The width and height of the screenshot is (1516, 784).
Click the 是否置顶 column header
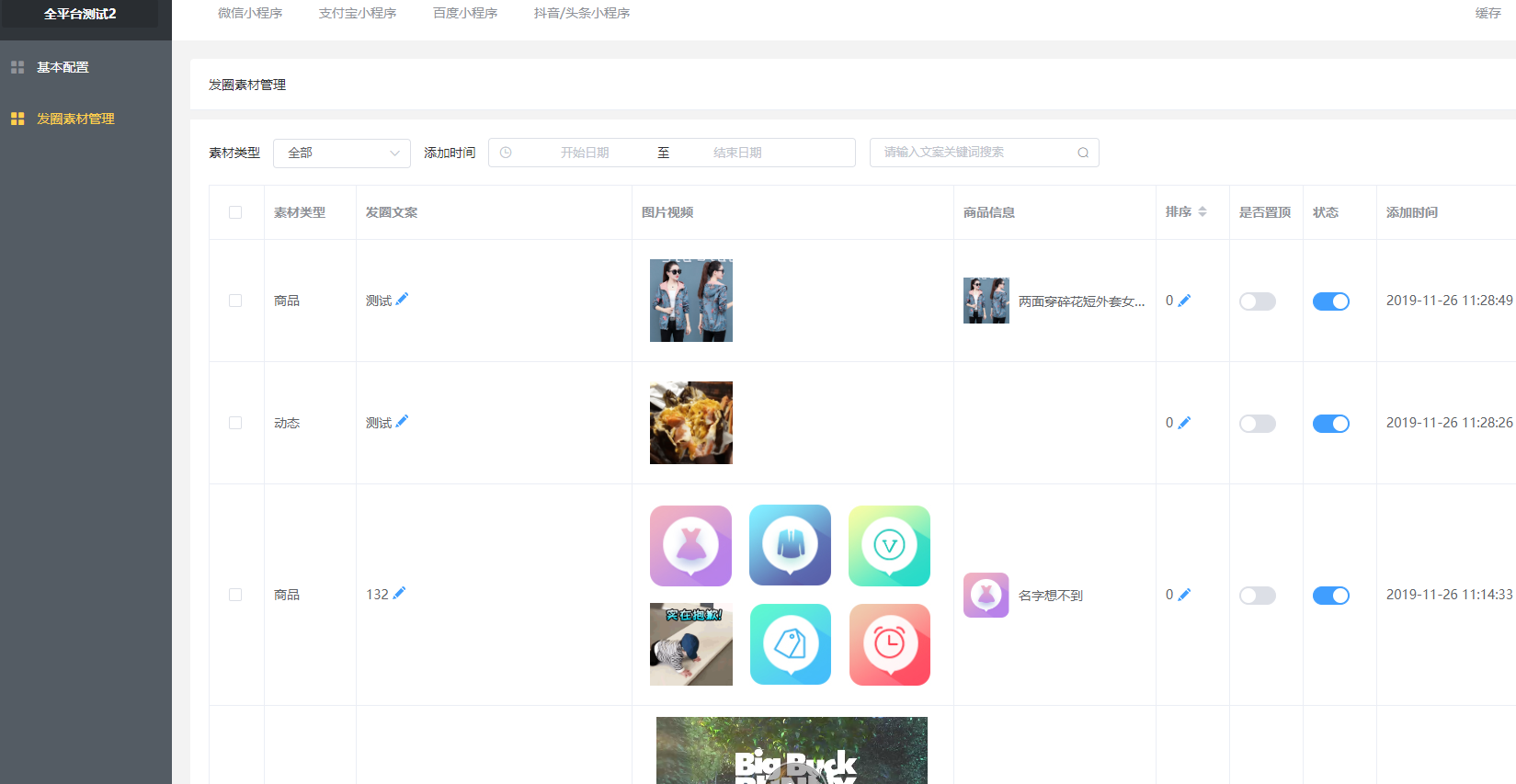(1265, 212)
